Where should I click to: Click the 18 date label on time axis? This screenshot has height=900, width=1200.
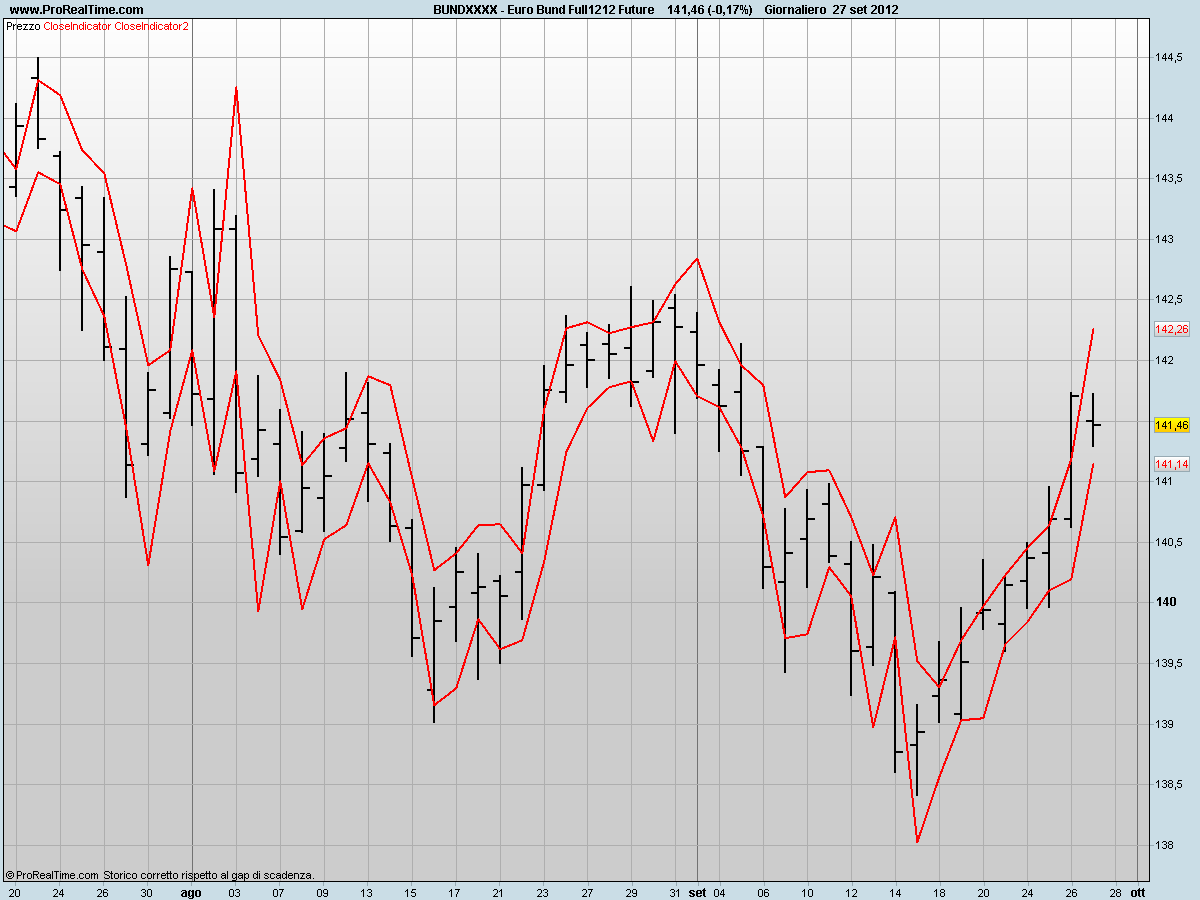pos(939,891)
